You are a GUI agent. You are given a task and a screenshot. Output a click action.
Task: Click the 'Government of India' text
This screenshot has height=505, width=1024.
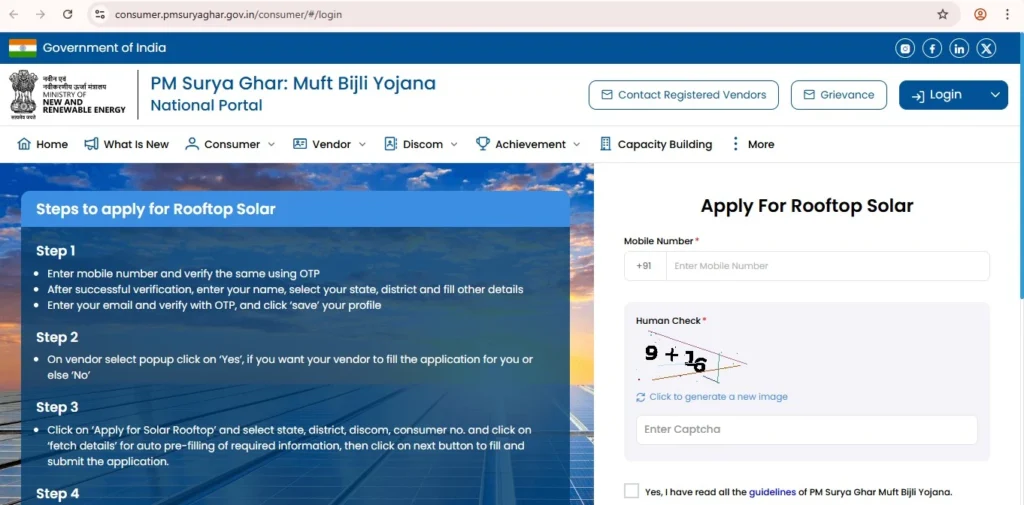pos(104,48)
